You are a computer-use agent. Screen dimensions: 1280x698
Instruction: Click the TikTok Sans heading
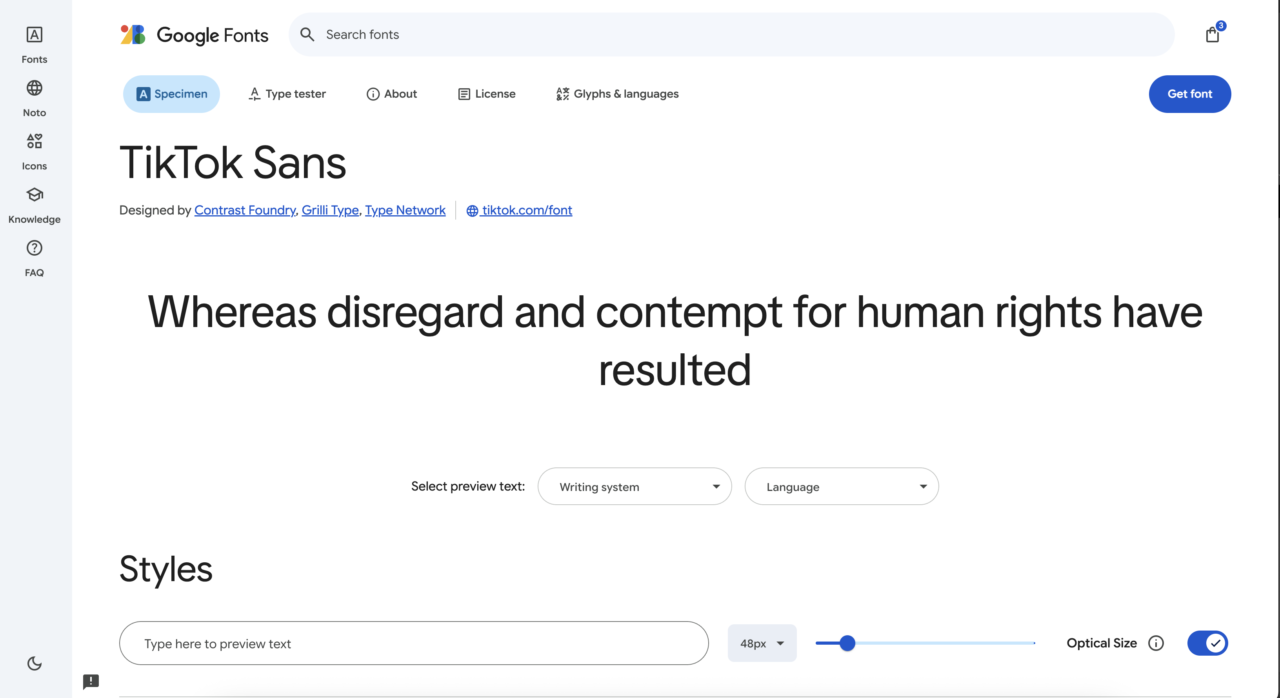click(x=233, y=163)
